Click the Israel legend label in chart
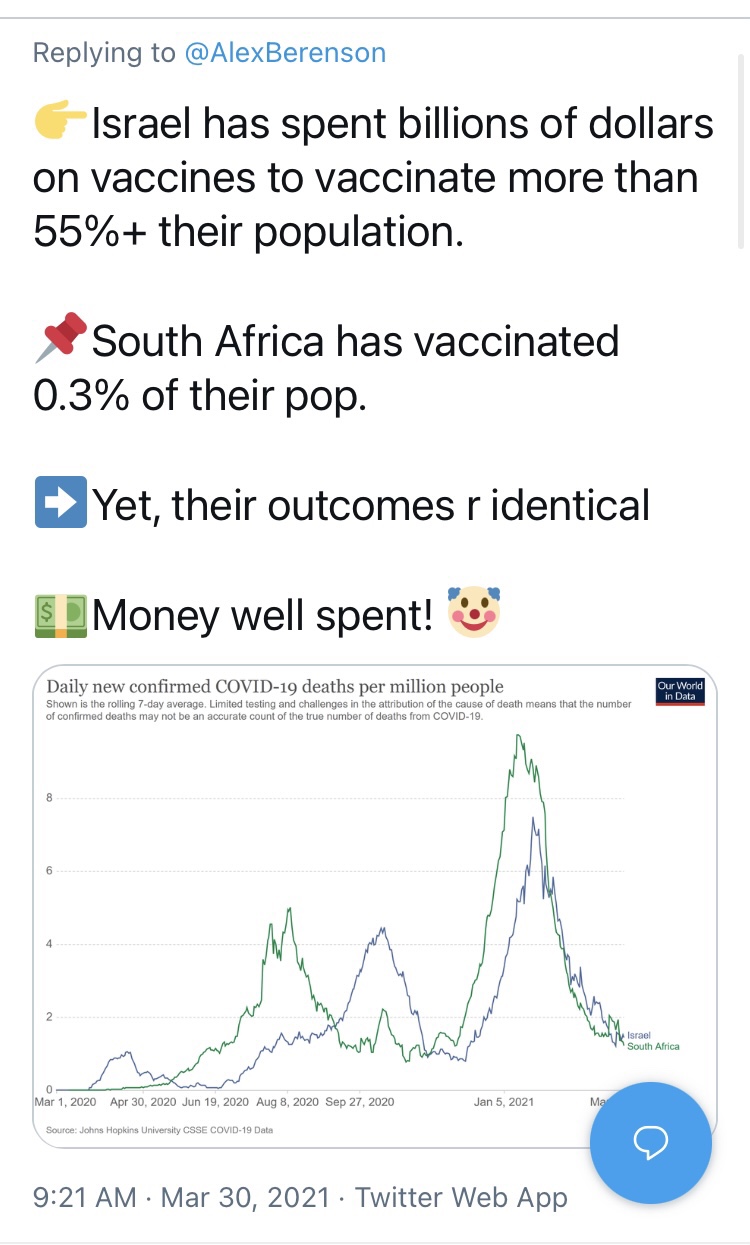Viewport: 750px width, 1245px height. click(x=639, y=1034)
